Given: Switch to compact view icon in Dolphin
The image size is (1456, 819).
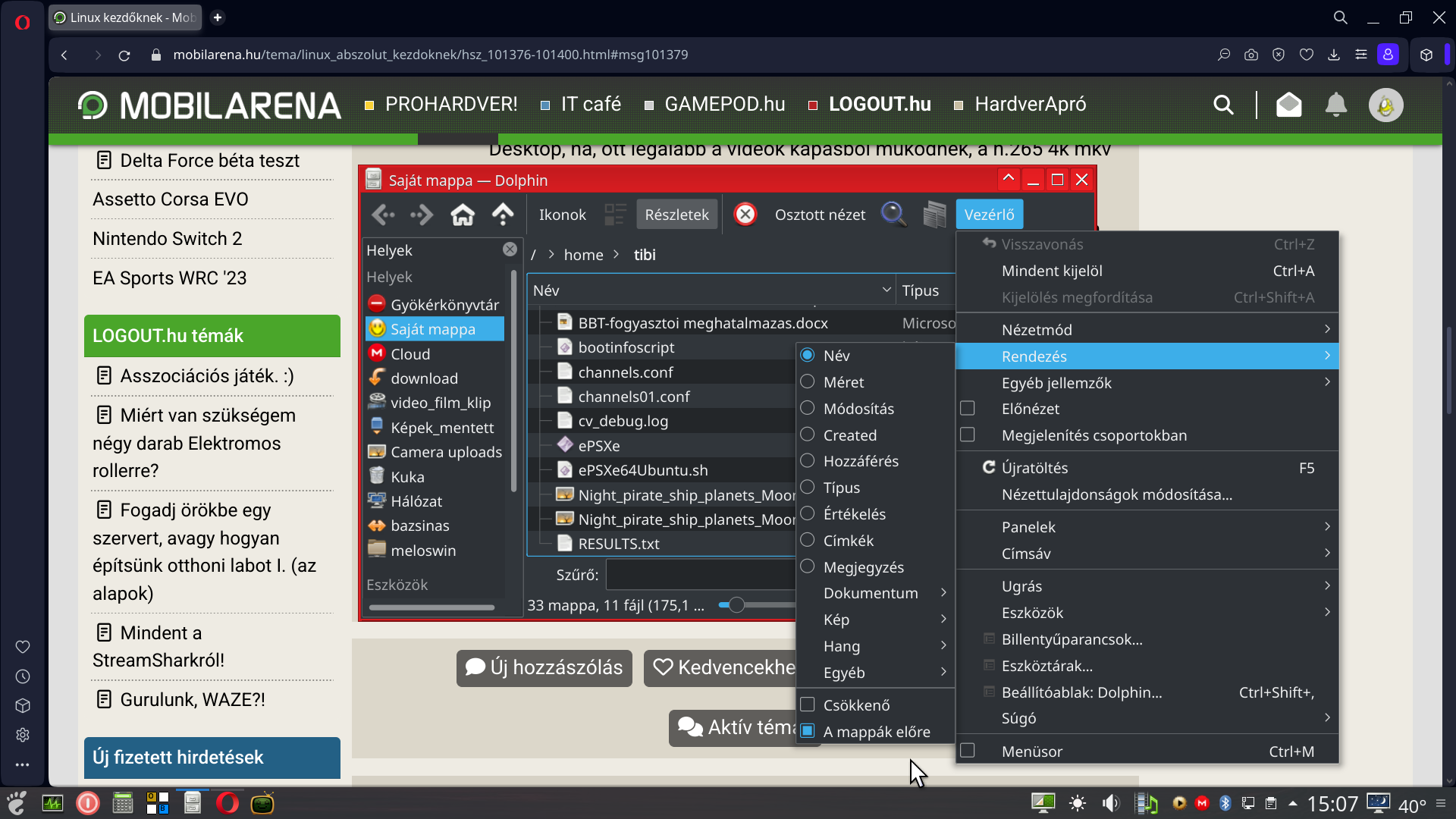Looking at the screenshot, I should click(x=615, y=215).
